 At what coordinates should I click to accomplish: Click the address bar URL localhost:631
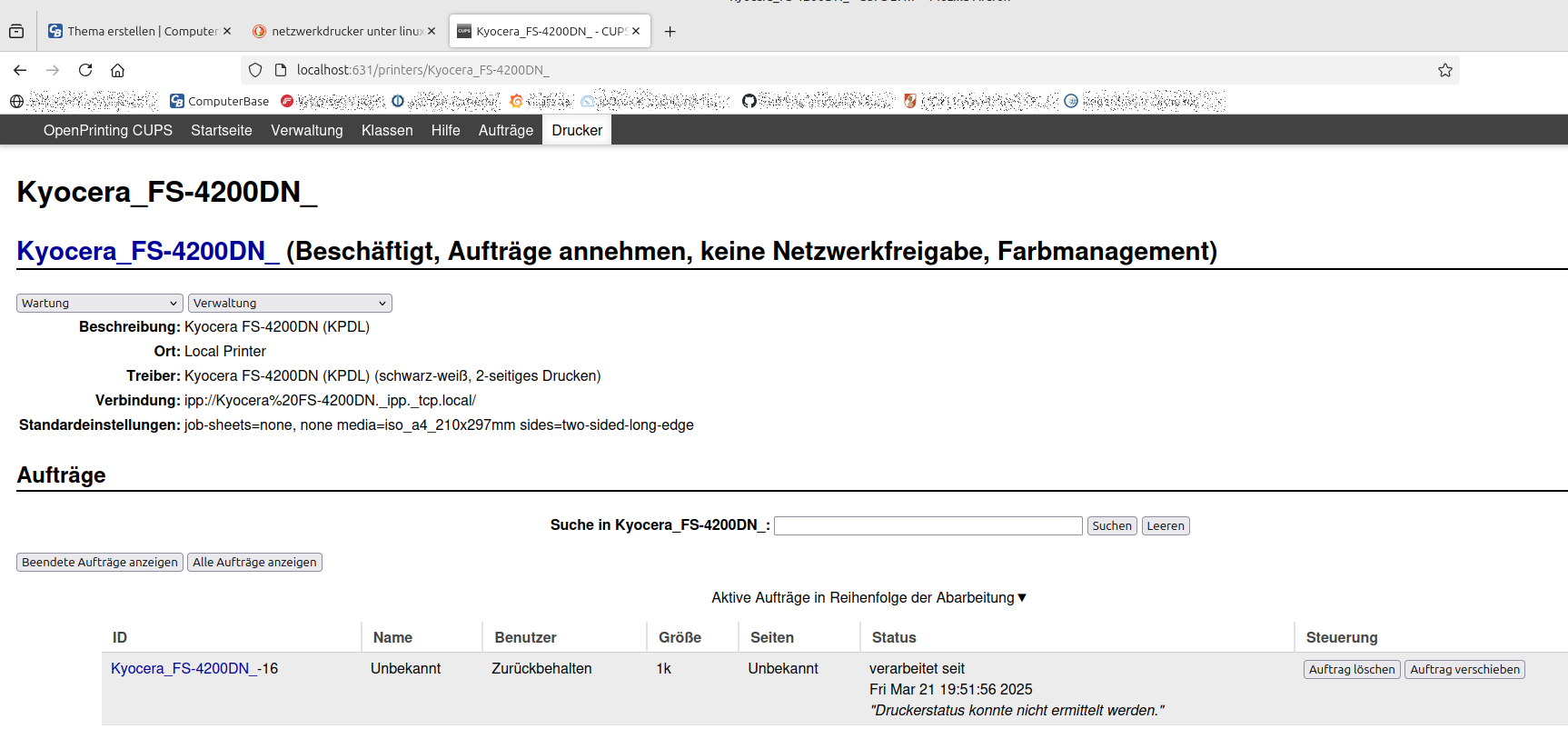click(x=422, y=70)
